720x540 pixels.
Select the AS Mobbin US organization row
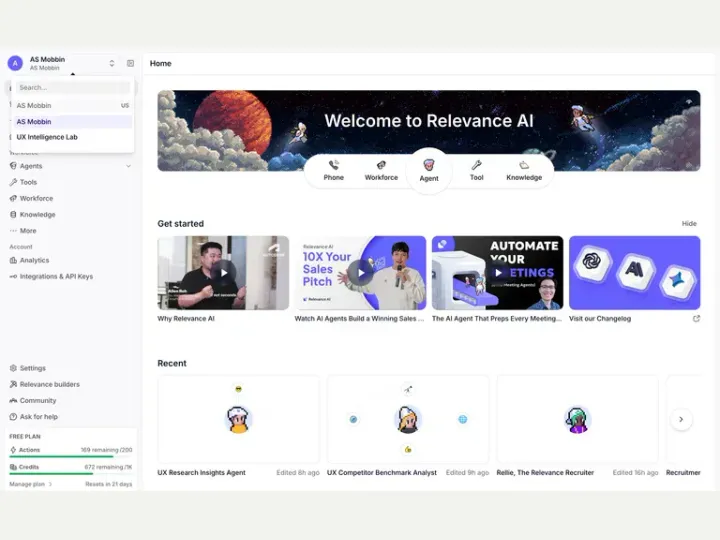click(x=73, y=106)
